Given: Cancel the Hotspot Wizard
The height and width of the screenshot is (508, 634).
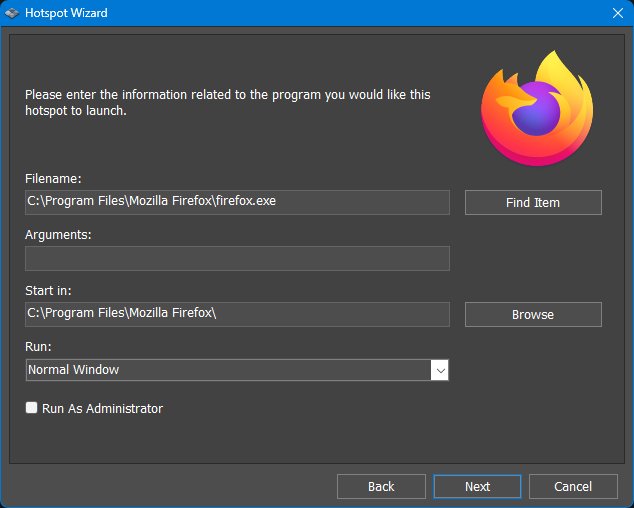Looking at the screenshot, I should click(x=573, y=486).
